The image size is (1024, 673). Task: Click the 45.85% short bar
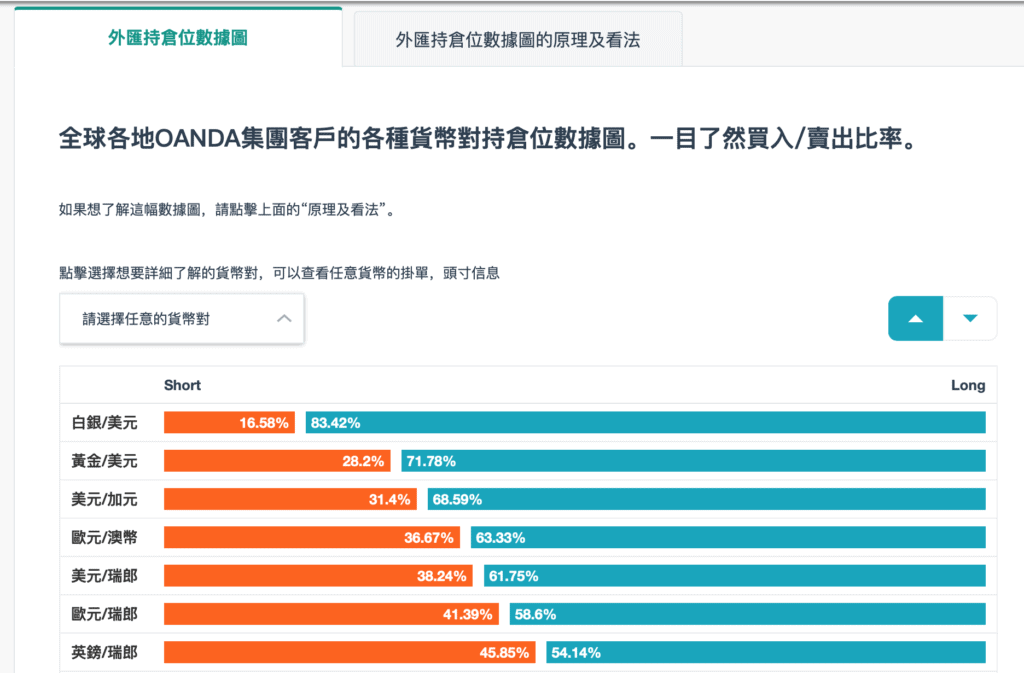(x=349, y=652)
